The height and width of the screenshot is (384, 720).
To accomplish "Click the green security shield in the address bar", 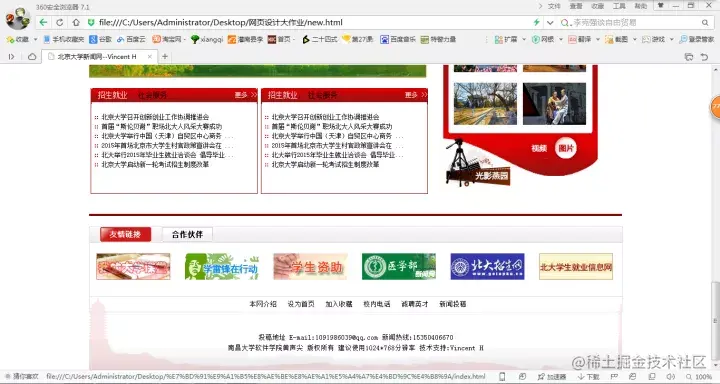I will [91, 22].
